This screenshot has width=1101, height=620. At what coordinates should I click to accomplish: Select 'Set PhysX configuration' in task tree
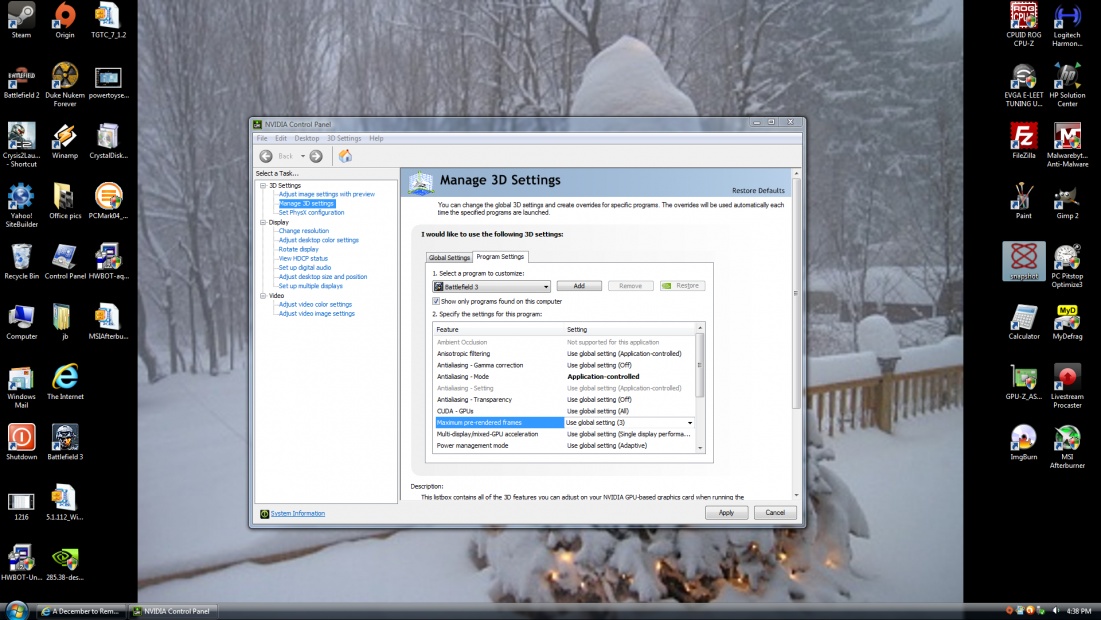coord(311,212)
